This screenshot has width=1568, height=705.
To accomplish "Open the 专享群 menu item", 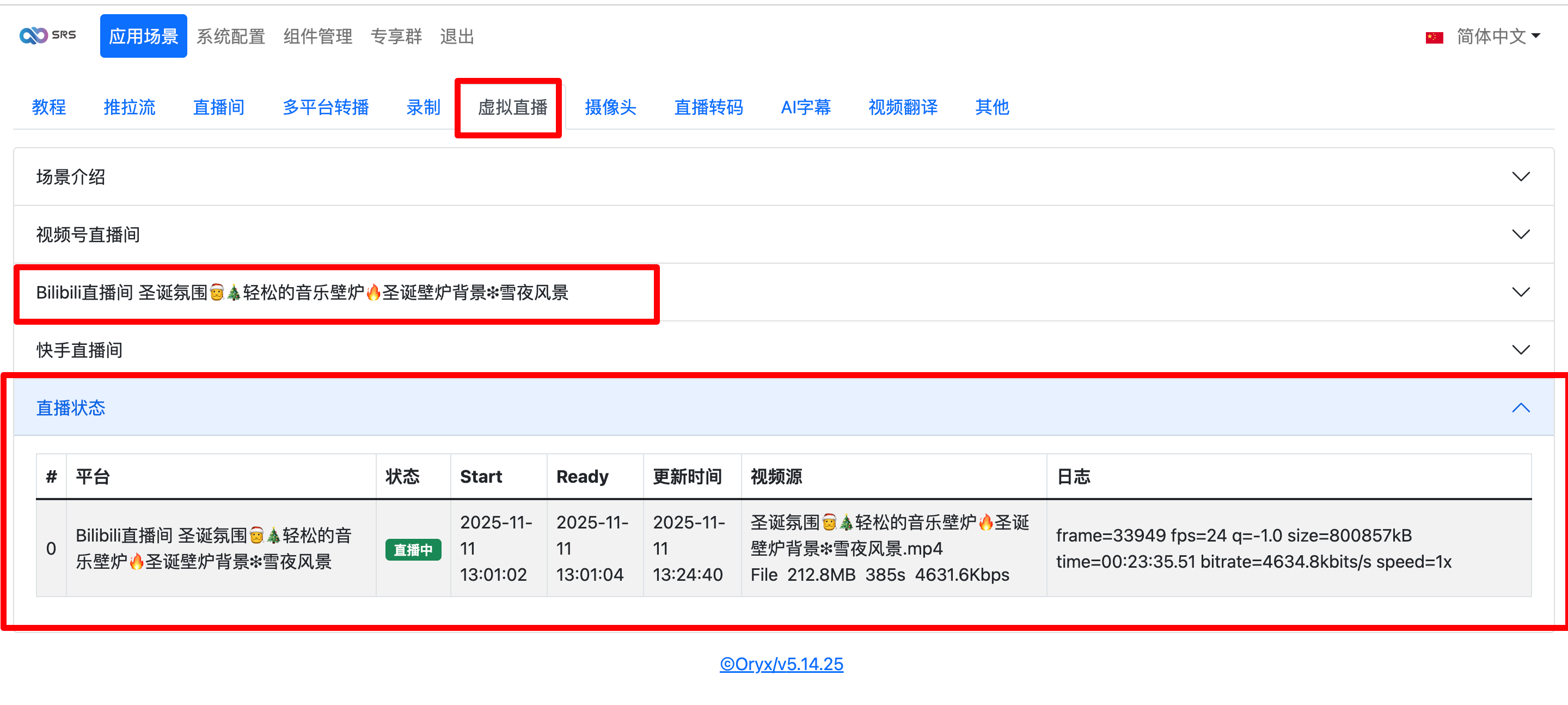I will click(x=396, y=37).
